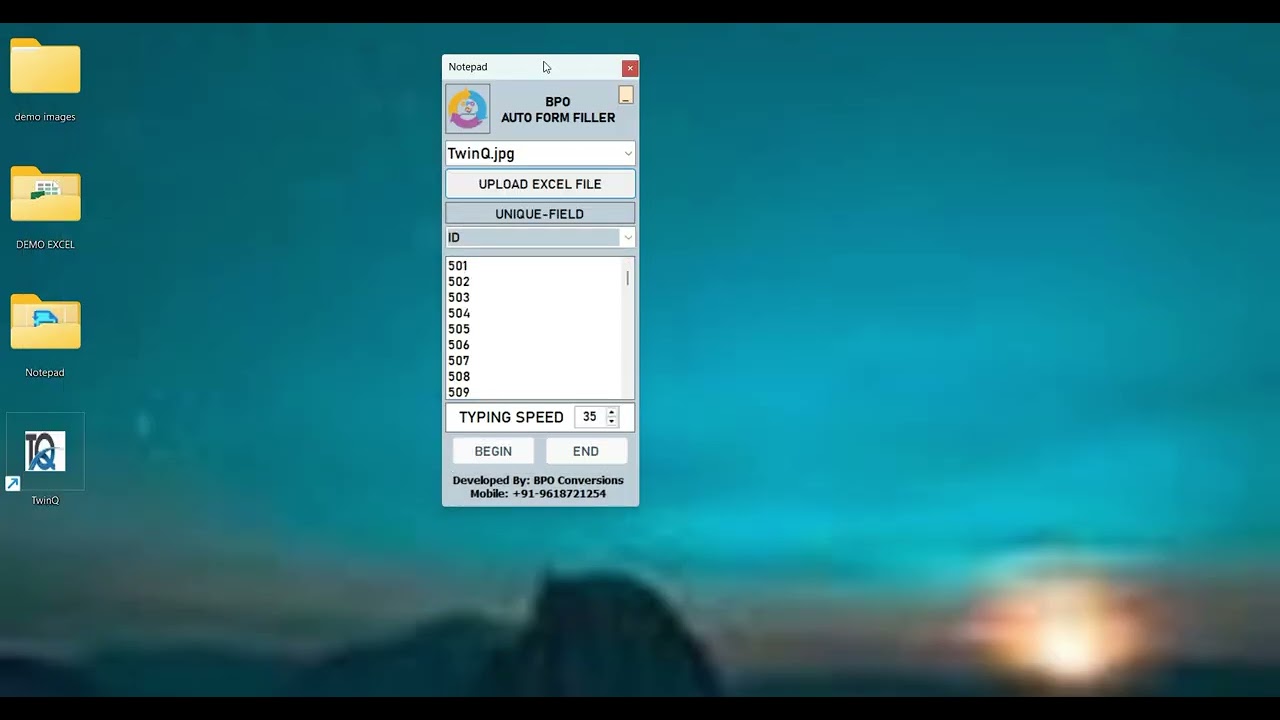Select ID 503 in the list
The height and width of the screenshot is (720, 1280).
click(x=535, y=298)
